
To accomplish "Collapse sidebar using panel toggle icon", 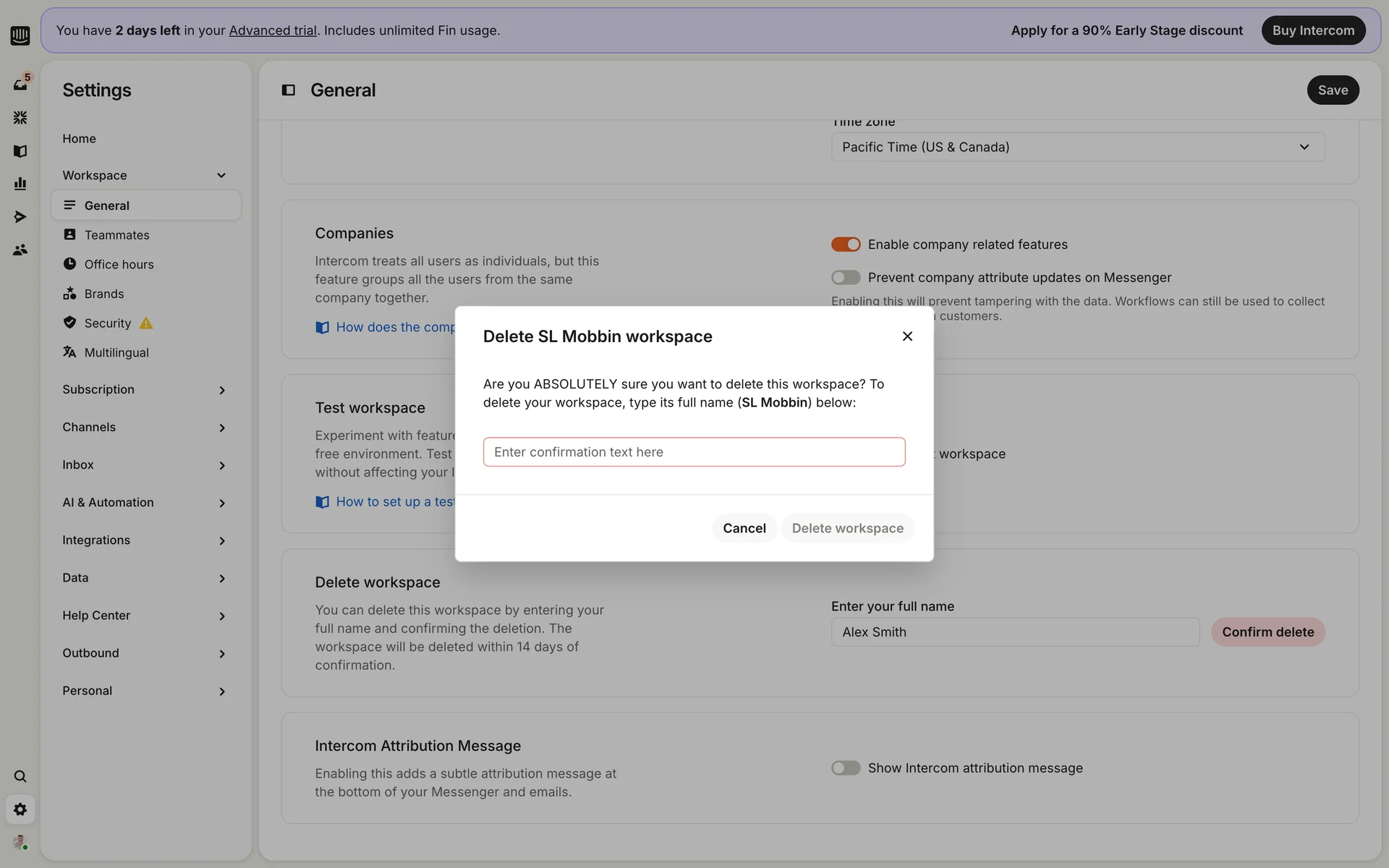I will pos(288,90).
